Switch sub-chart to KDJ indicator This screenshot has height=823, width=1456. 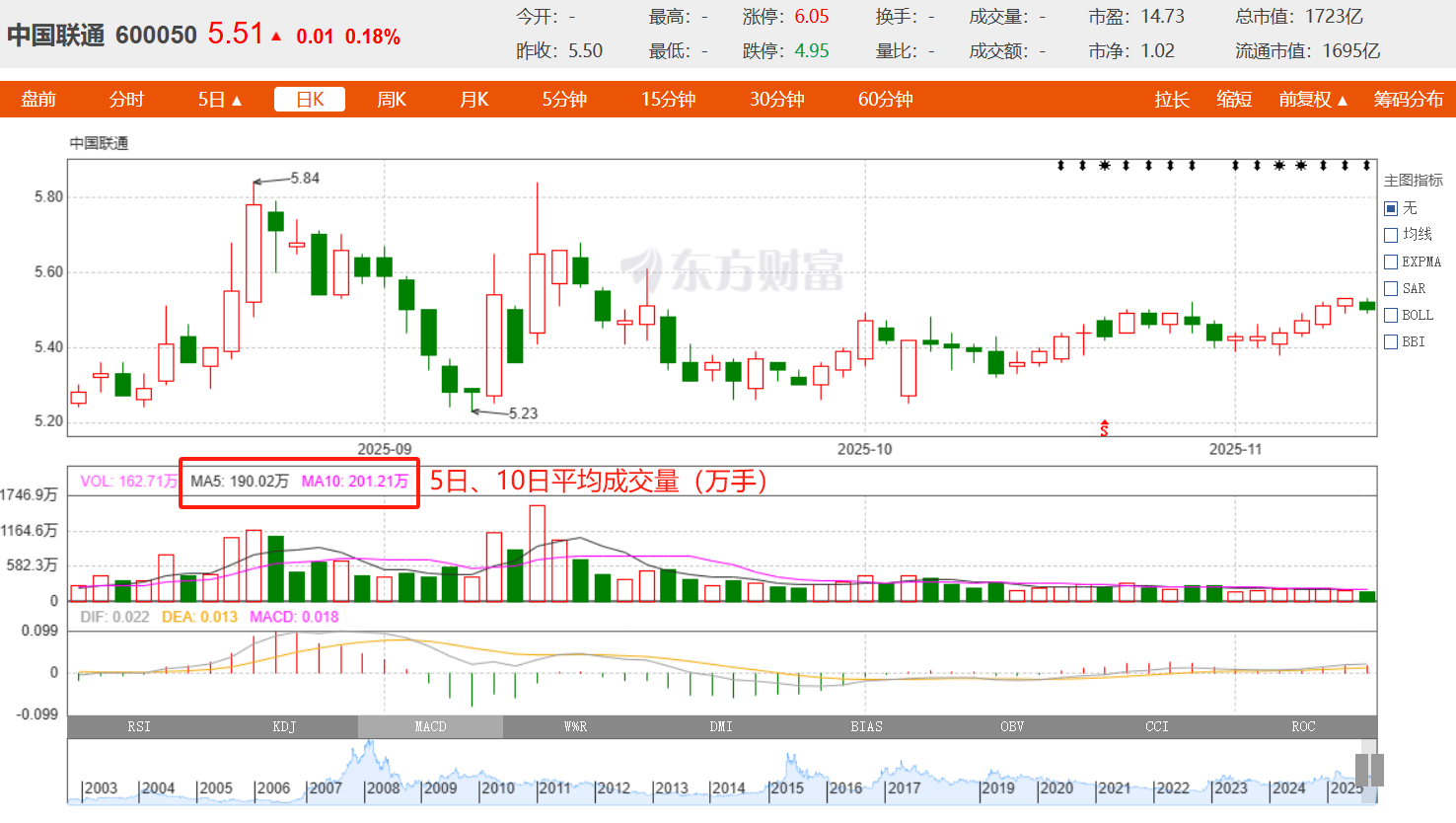(284, 726)
